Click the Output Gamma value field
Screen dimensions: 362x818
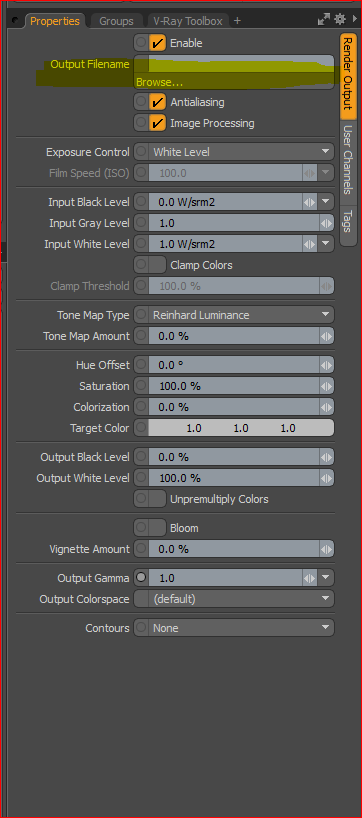[225, 578]
